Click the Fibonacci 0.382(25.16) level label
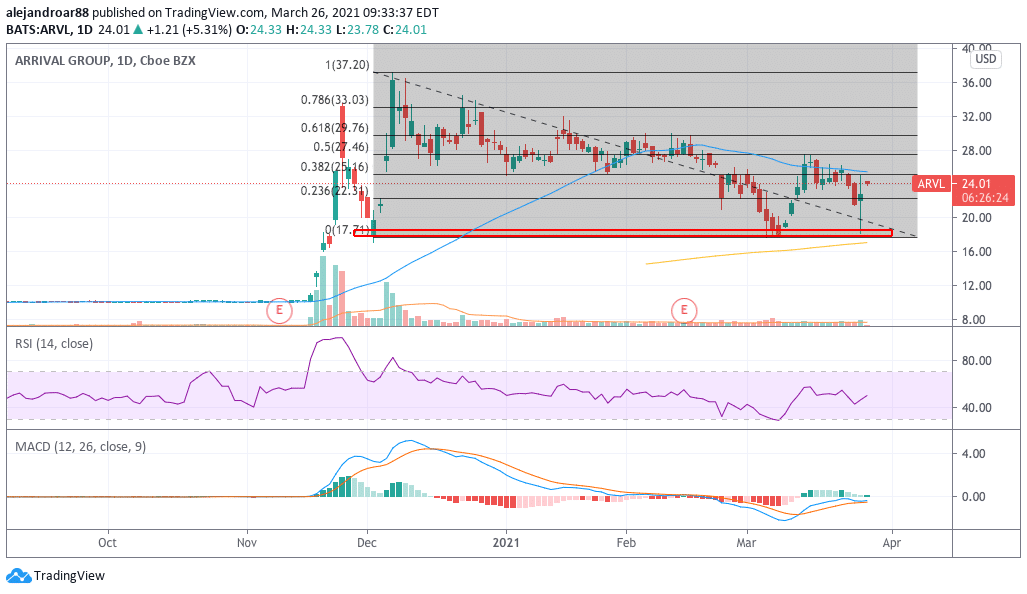The image size is (1027, 594). point(335,167)
